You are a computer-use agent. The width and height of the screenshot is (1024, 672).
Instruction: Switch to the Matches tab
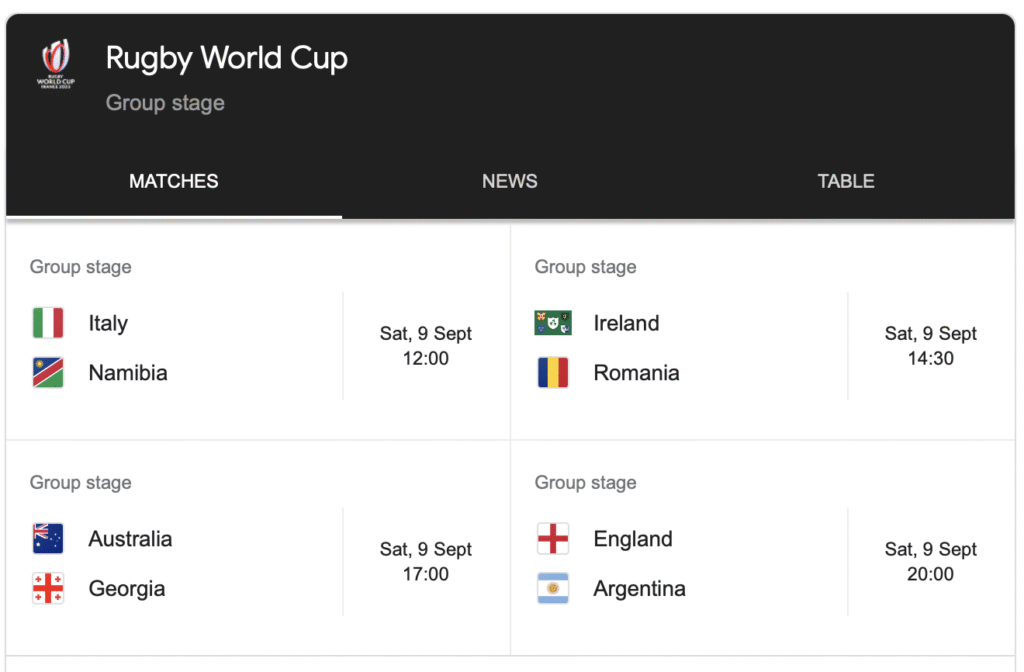click(x=174, y=181)
